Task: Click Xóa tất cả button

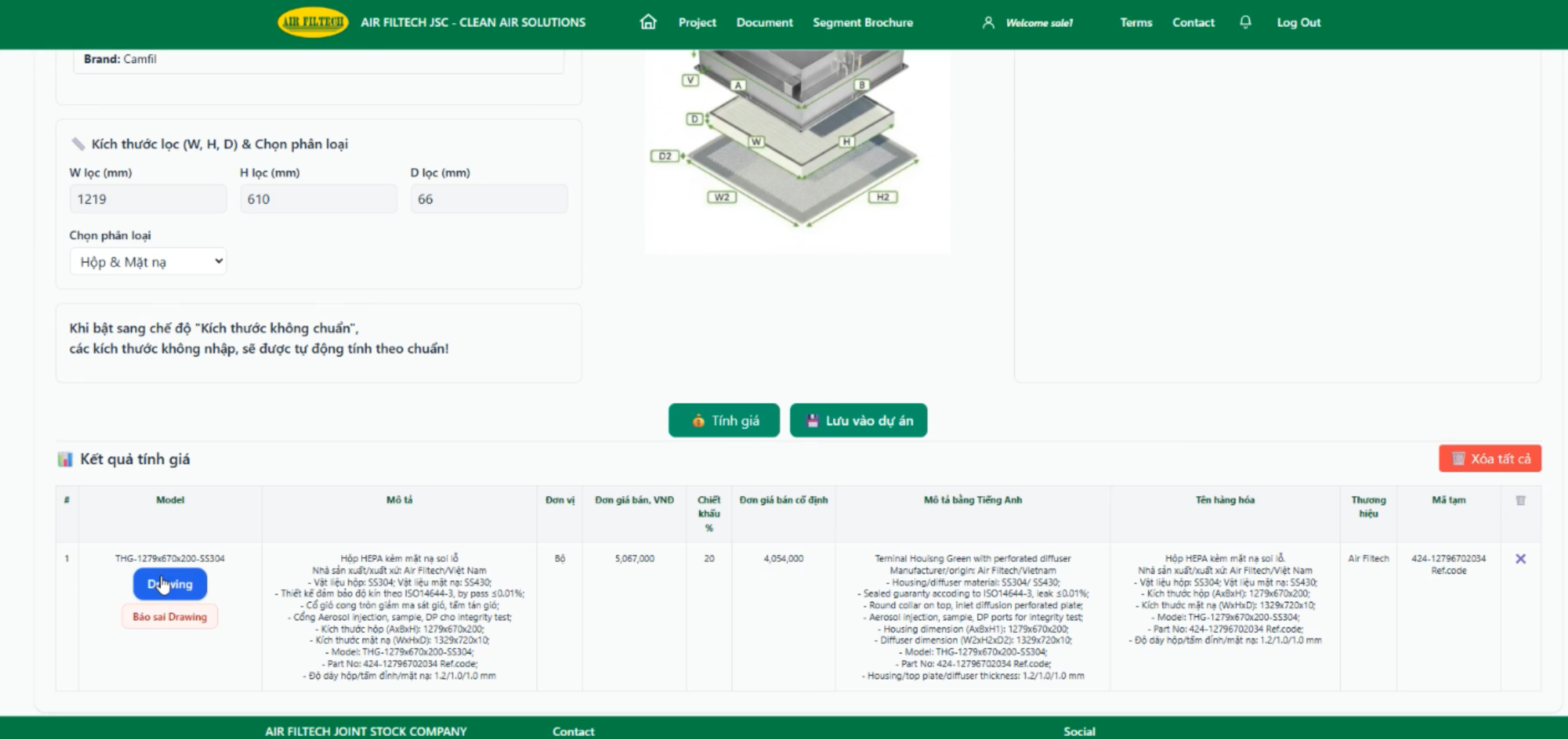Action: coord(1489,458)
